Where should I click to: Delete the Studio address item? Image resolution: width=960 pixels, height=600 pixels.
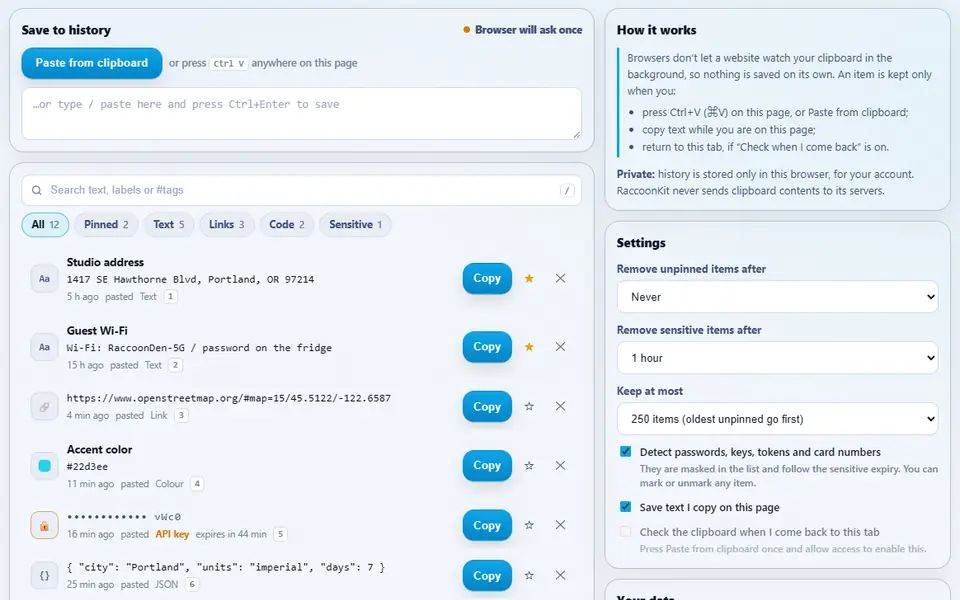560,278
